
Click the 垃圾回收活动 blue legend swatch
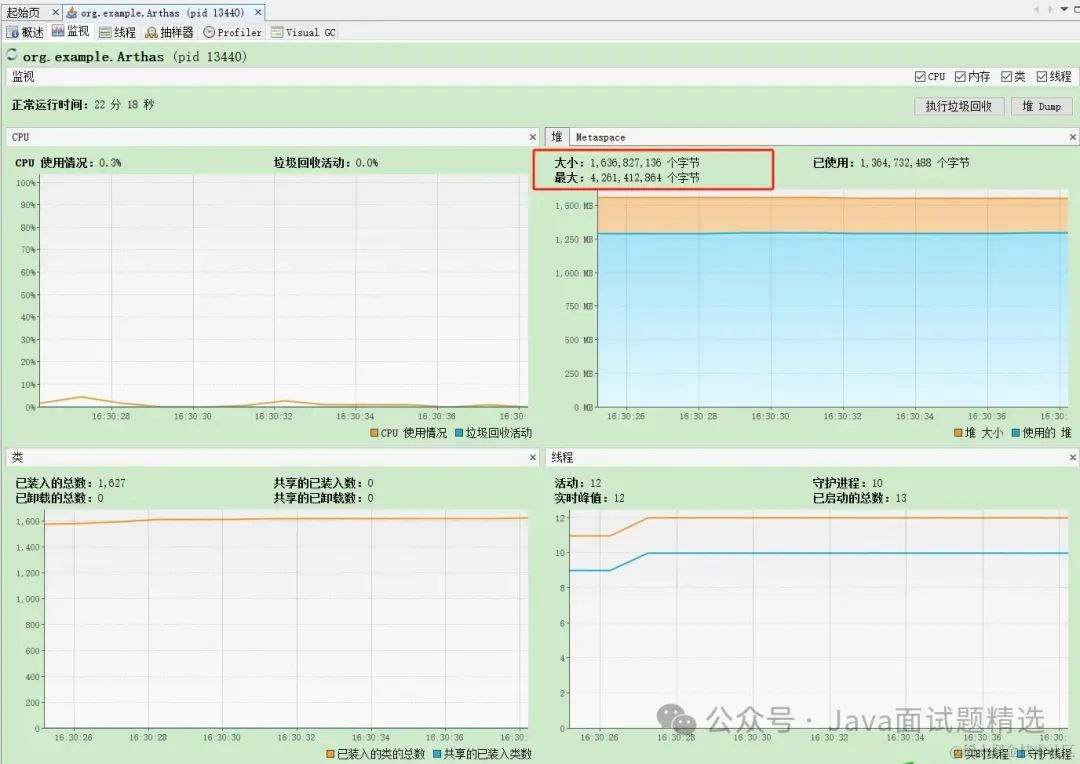459,433
